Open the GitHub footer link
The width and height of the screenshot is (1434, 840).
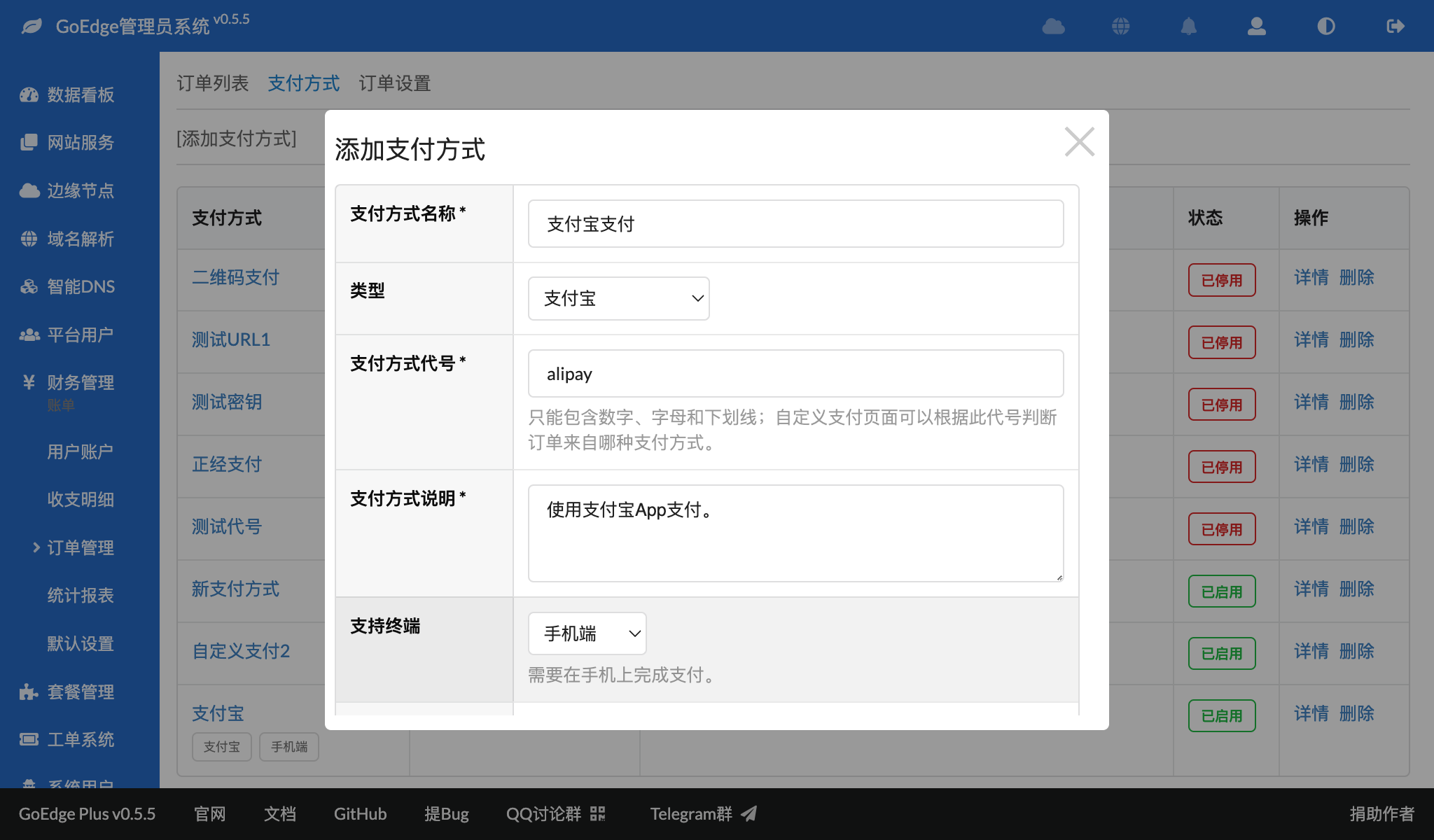[360, 813]
